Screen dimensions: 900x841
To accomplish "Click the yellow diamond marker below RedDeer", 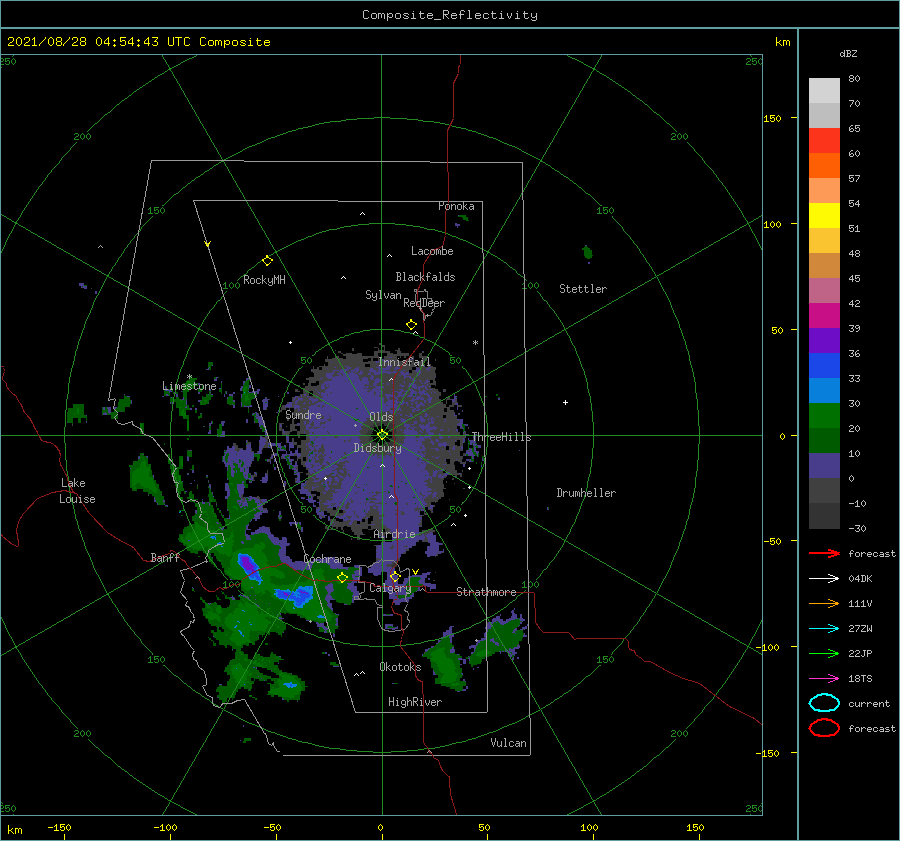I will tap(412, 325).
